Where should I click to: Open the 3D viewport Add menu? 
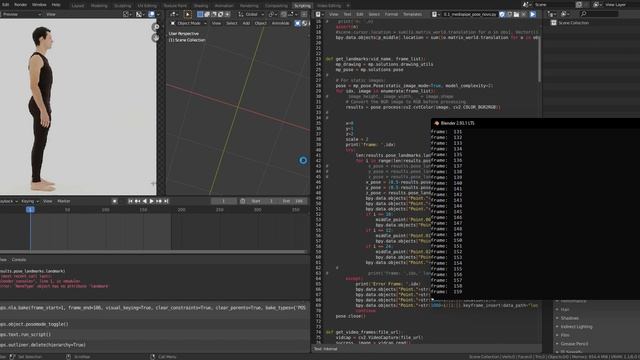click(246, 23)
